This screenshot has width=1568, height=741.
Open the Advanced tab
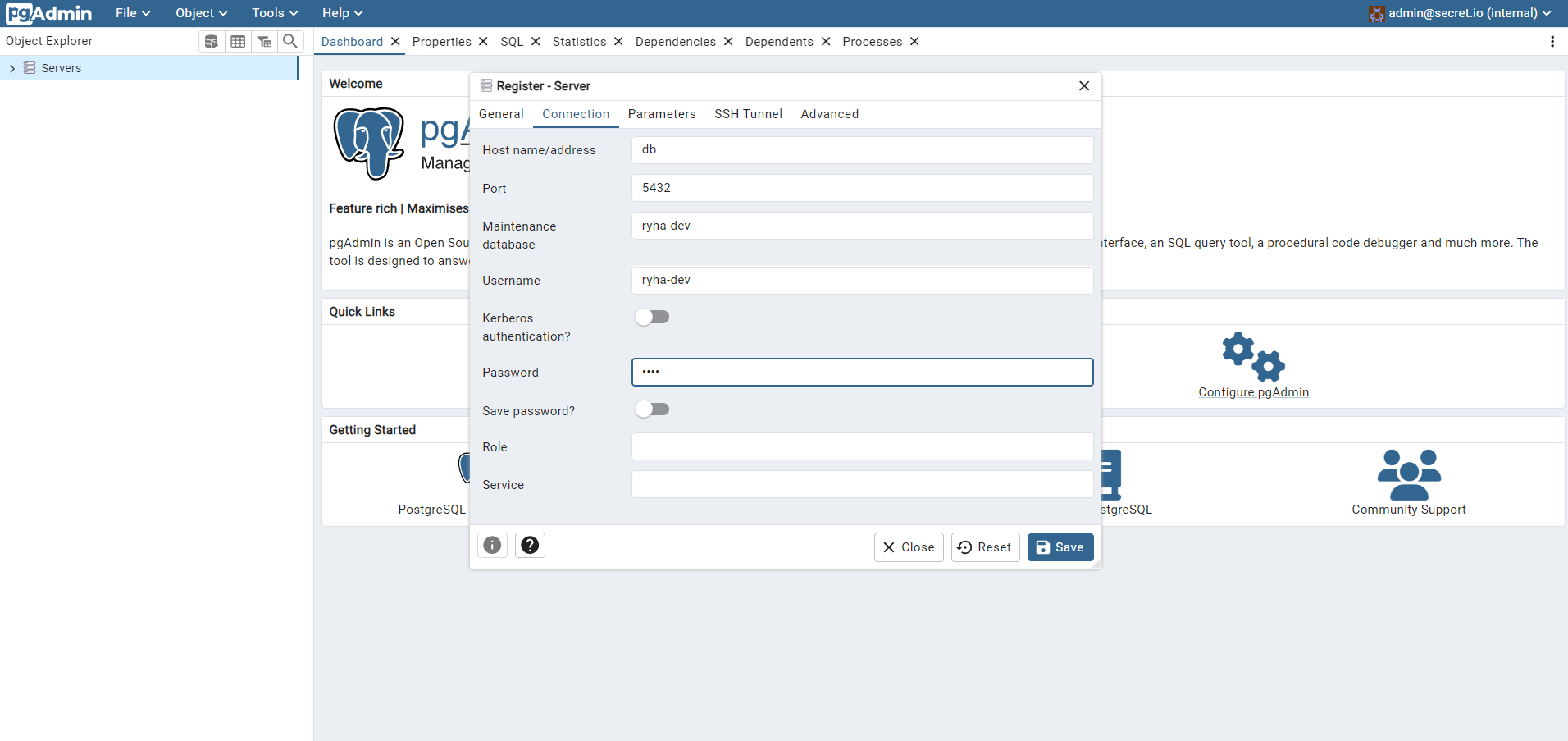830,114
